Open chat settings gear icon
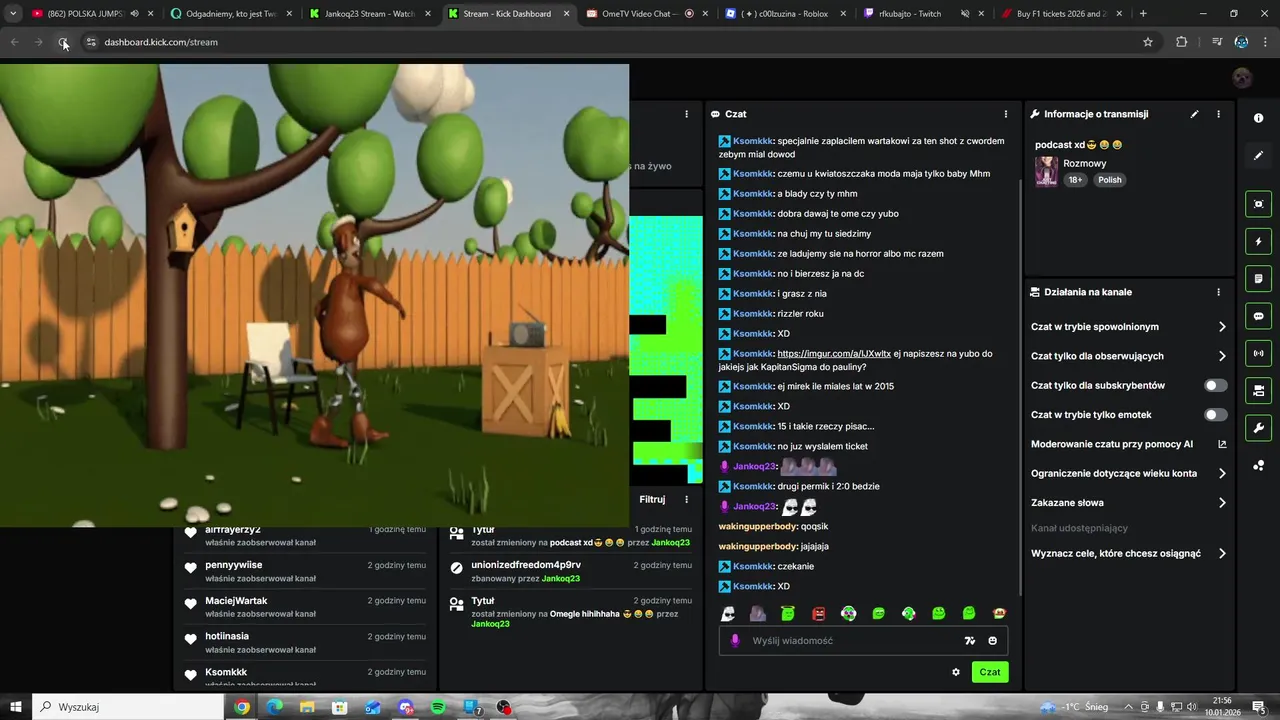The width and height of the screenshot is (1280, 720). pyautogui.click(x=956, y=672)
